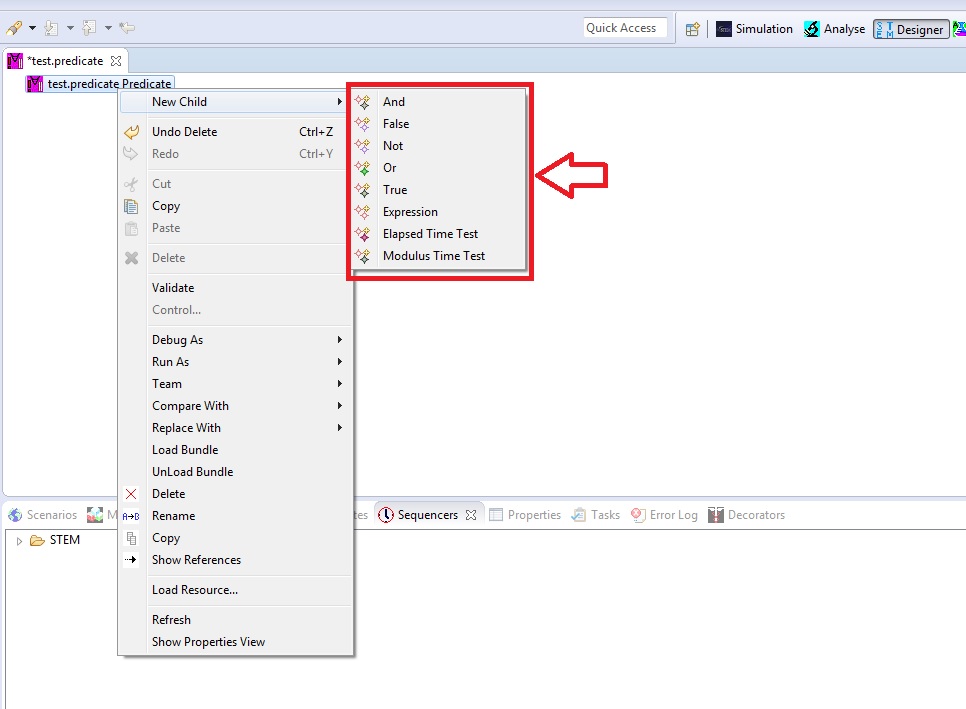Switch to the Analyse perspective

[834, 29]
